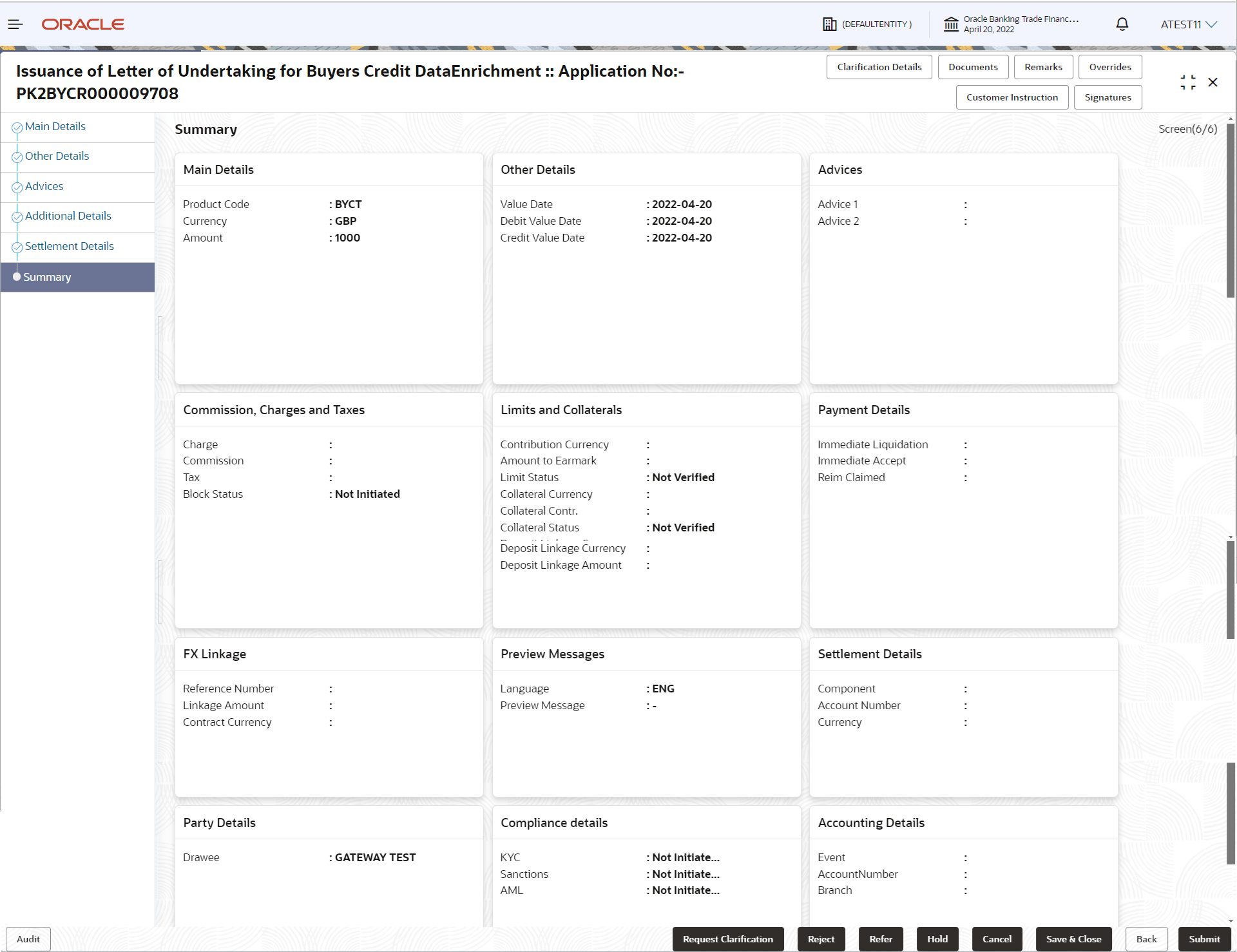Screen dimensions: 1237x952
Task: Open the Audit view
Action: [x=27, y=938]
